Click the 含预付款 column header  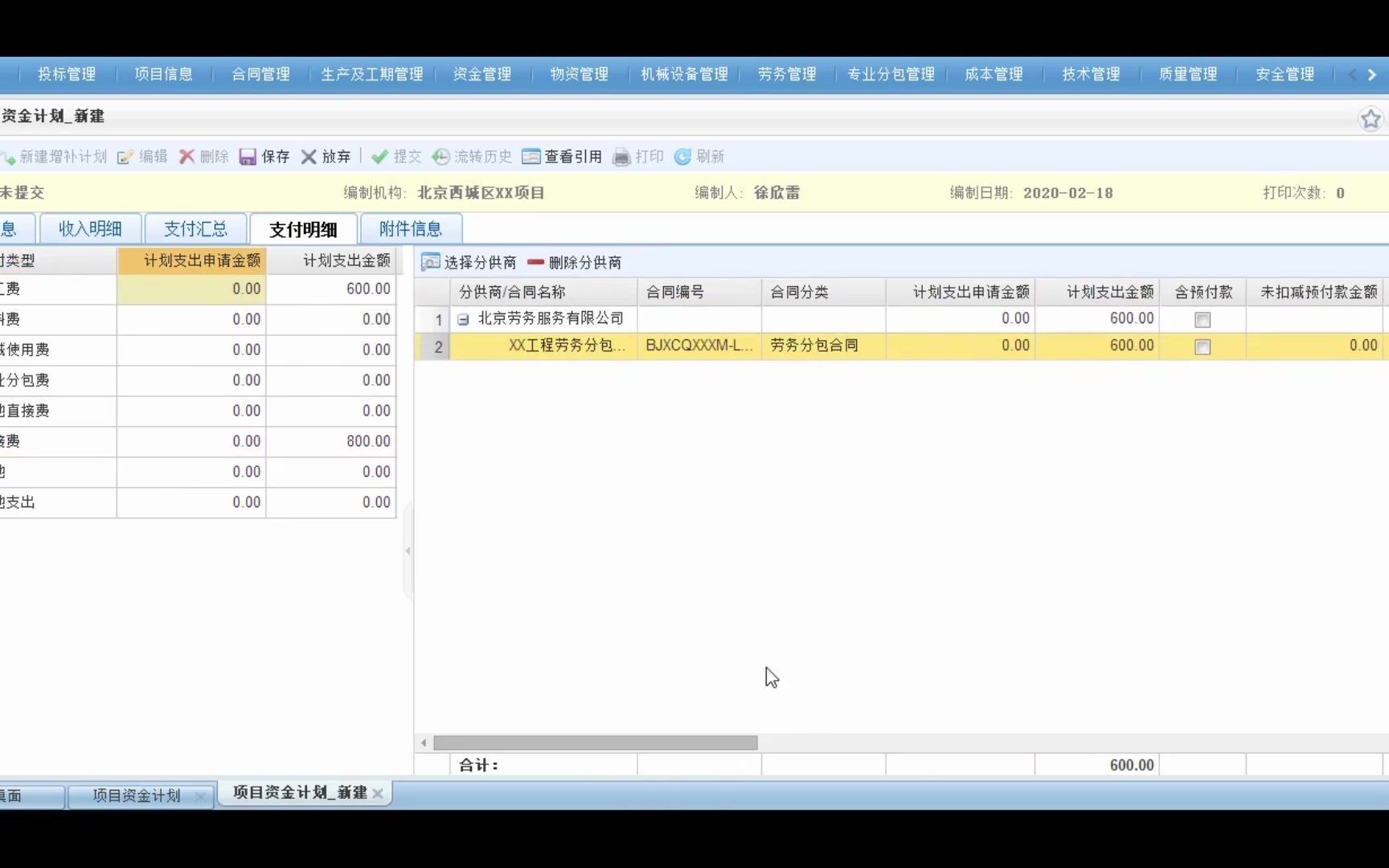[1203, 292]
